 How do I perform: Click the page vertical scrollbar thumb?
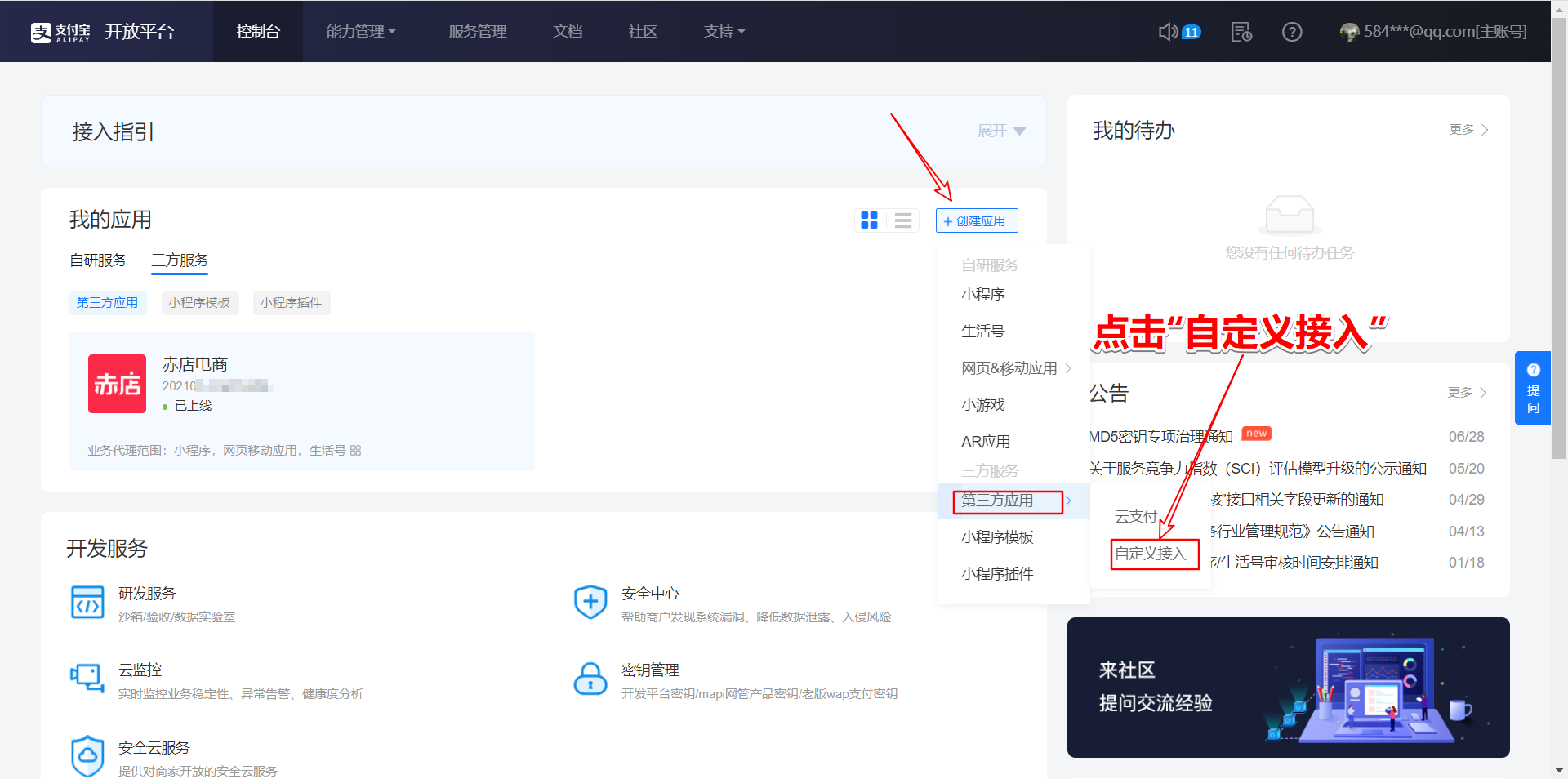click(1559, 238)
